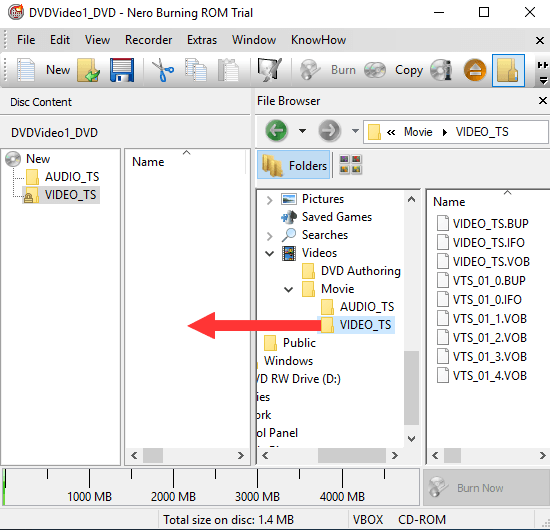The image size is (550, 530).
Task: Close the compilation document from menu bar
Action: click(540, 40)
